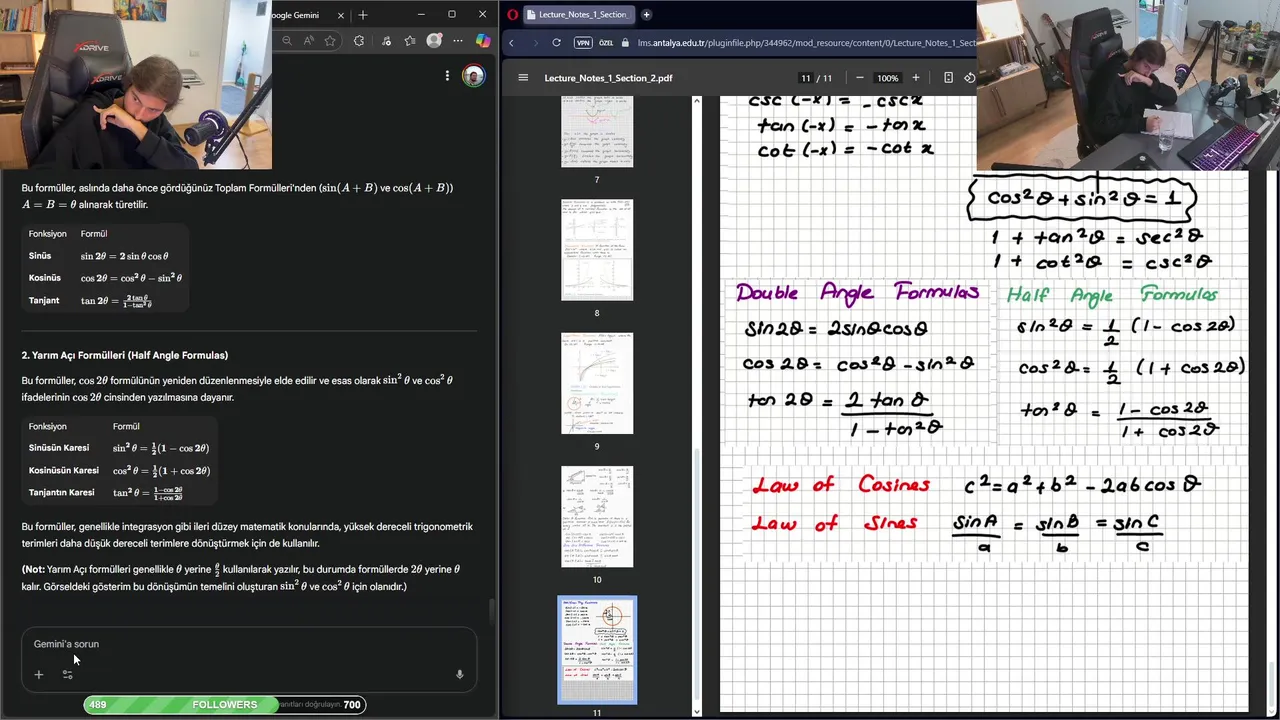This screenshot has height=720, width=1280.
Task: Open the Google account avatar in Gemini
Action: click(x=473, y=76)
